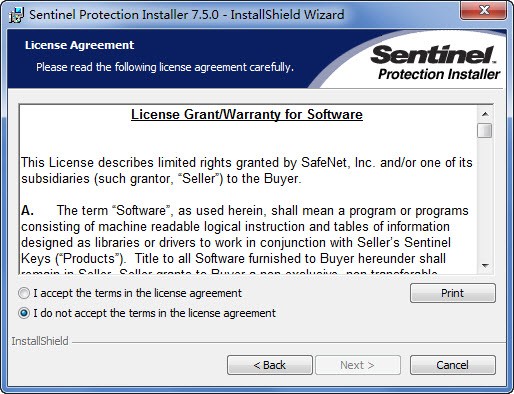The height and width of the screenshot is (394, 514).
Task: Click the "License Agreement" header title
Action: (x=79, y=45)
